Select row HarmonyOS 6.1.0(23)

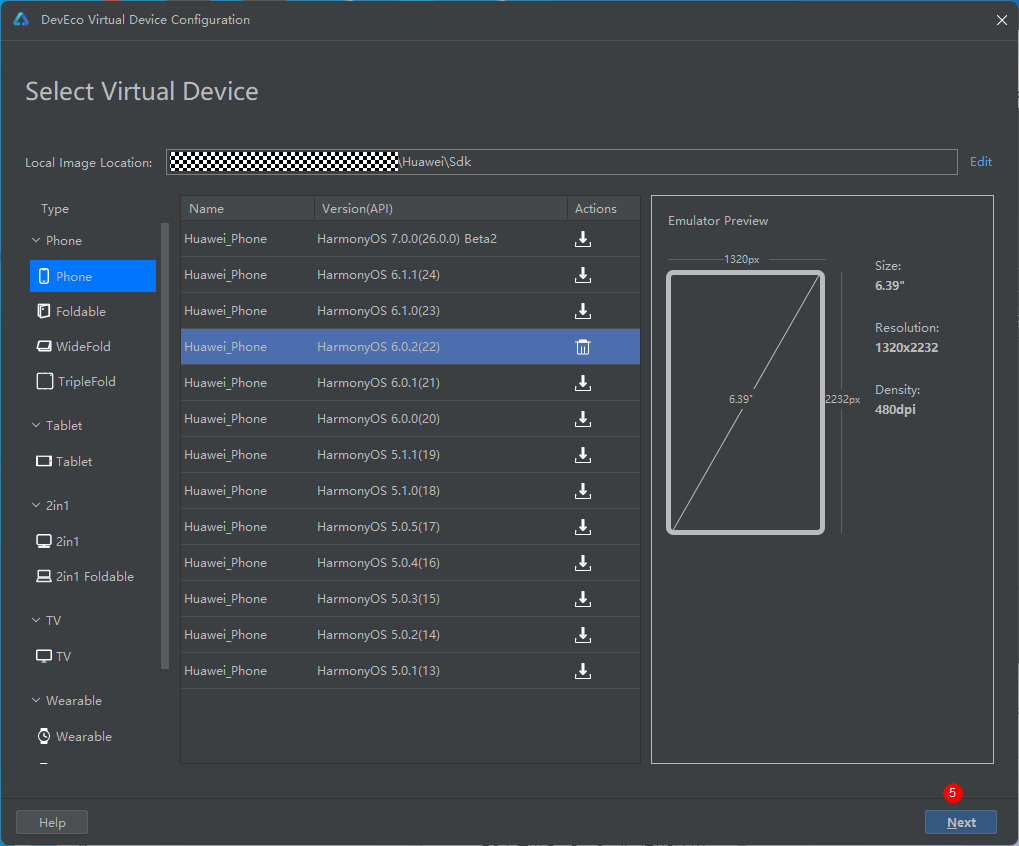click(410, 311)
